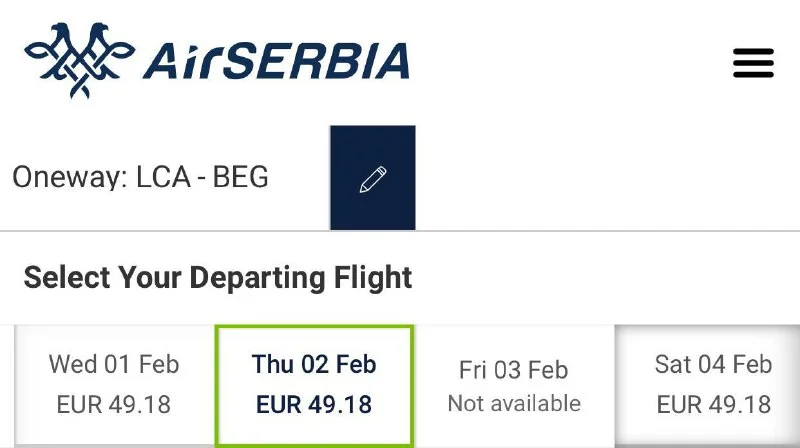
Task: Open the hamburger menu
Action: (753, 63)
